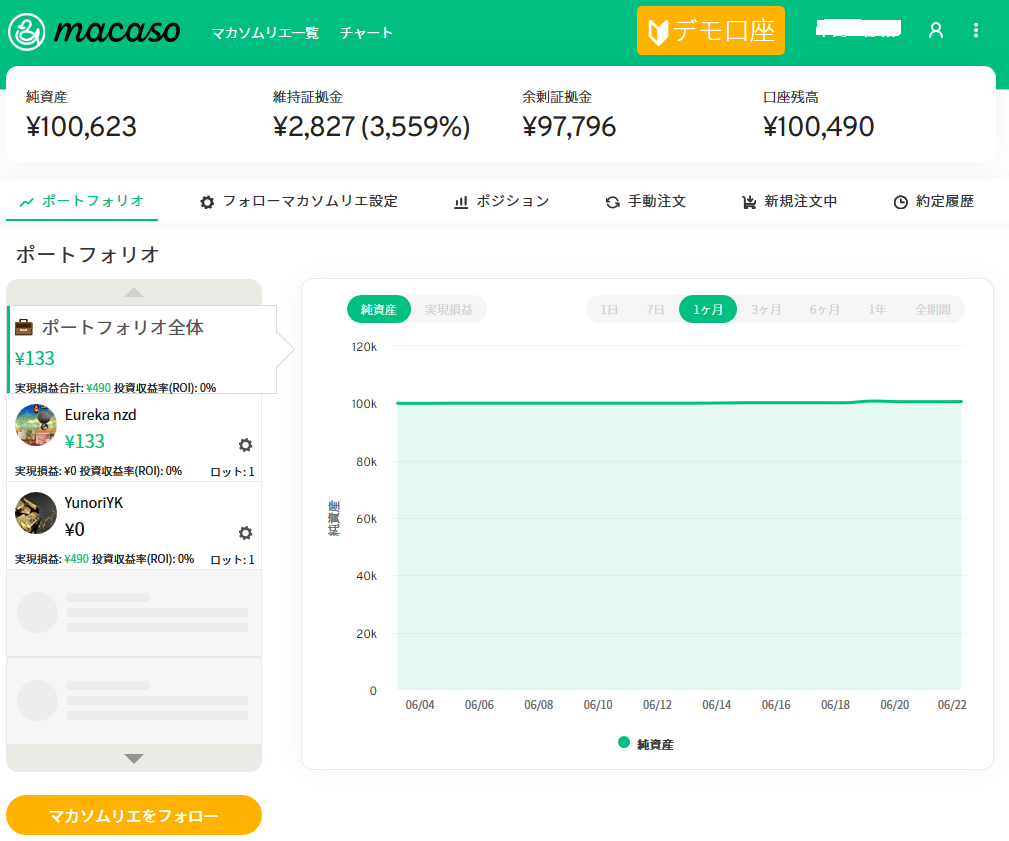Open settings gear for Eureka nzd
This screenshot has height=841, width=1009.
(x=245, y=445)
